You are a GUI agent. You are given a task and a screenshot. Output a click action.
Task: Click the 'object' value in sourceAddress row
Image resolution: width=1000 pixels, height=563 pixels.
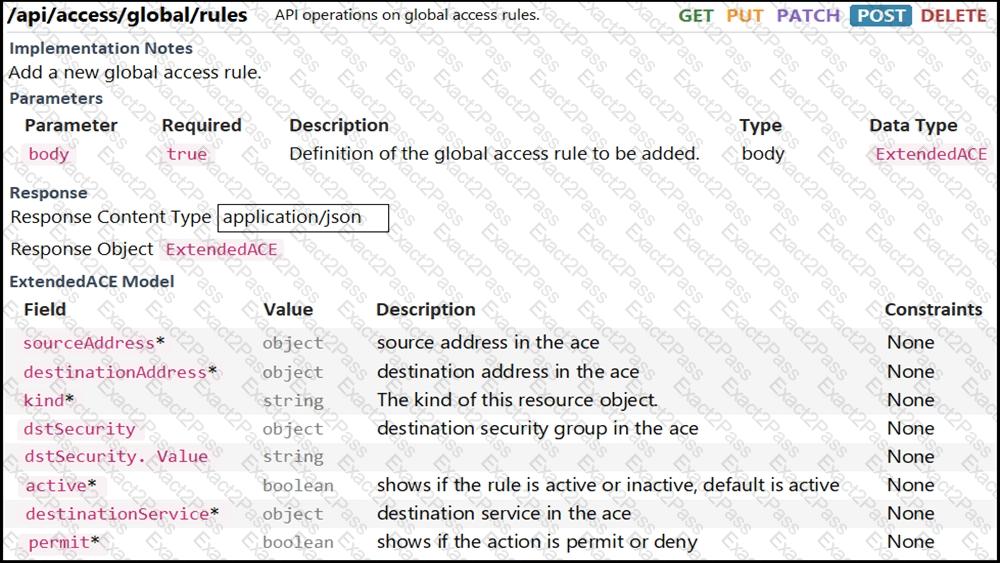(x=293, y=343)
